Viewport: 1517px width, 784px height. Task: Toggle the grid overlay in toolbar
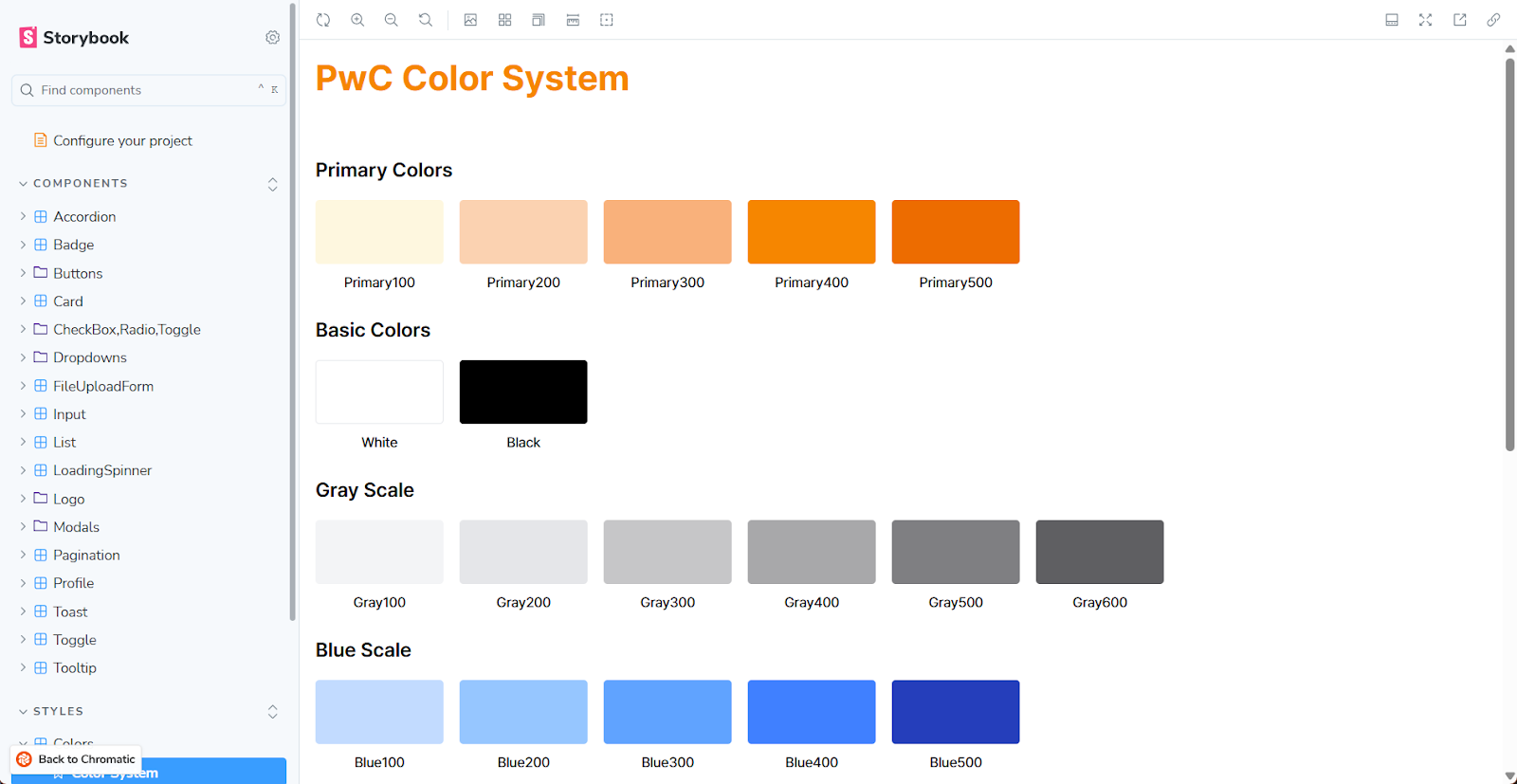(x=504, y=20)
